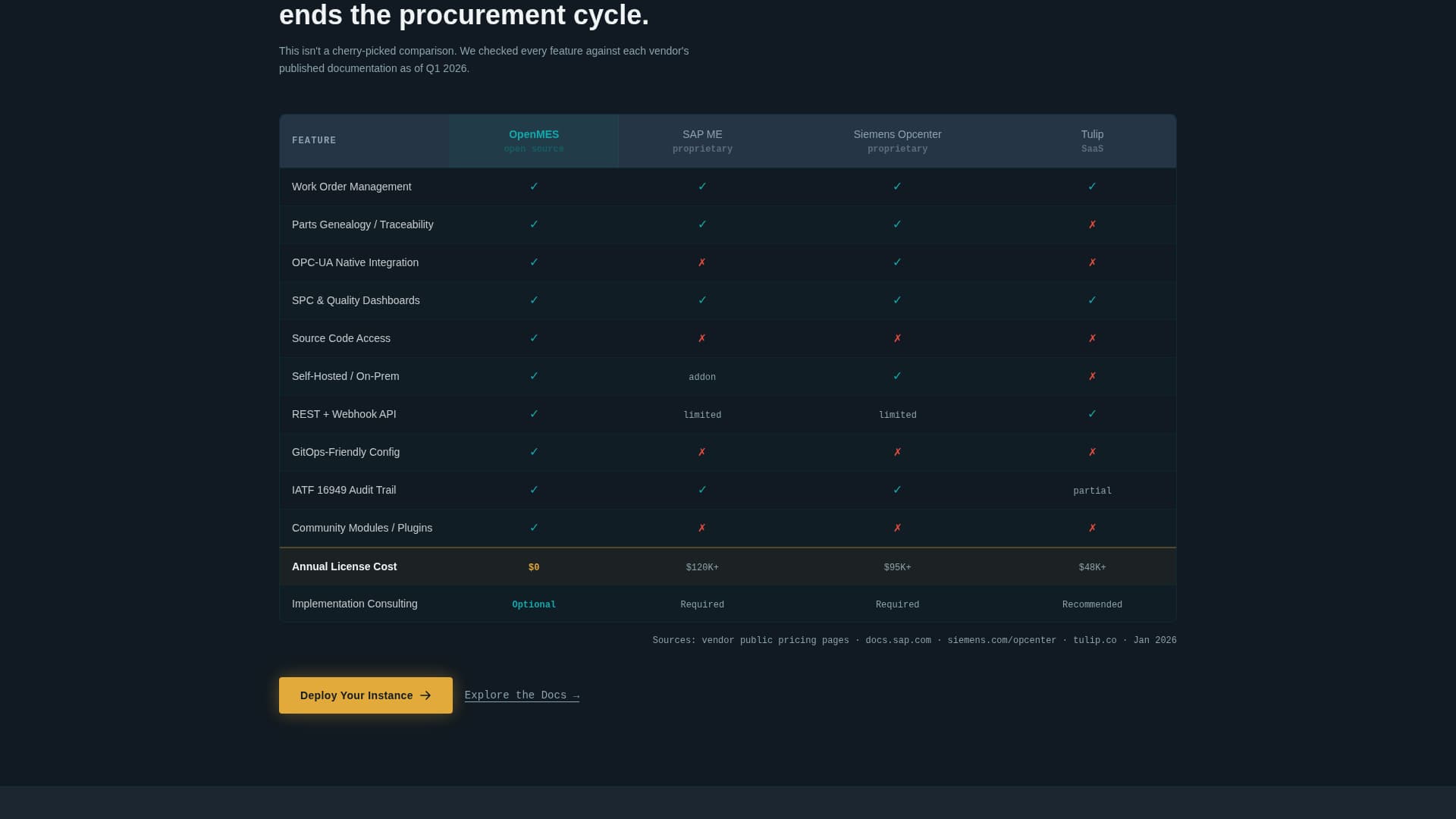Click Tulip checkmark for SPC & Quality Dashboards
The height and width of the screenshot is (819, 1456).
(1092, 300)
